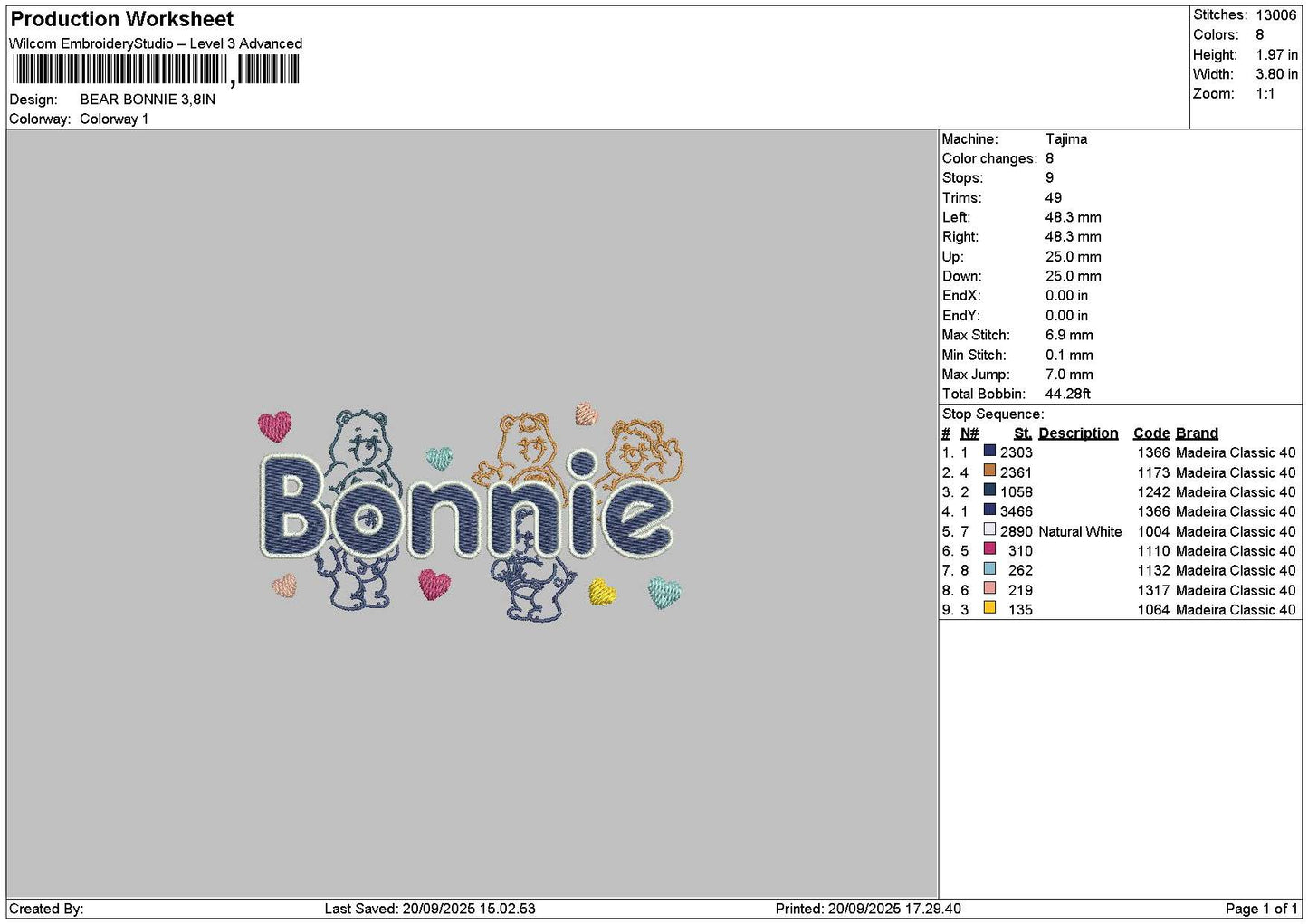Select the Up value 25.0 mm

coord(1074,257)
